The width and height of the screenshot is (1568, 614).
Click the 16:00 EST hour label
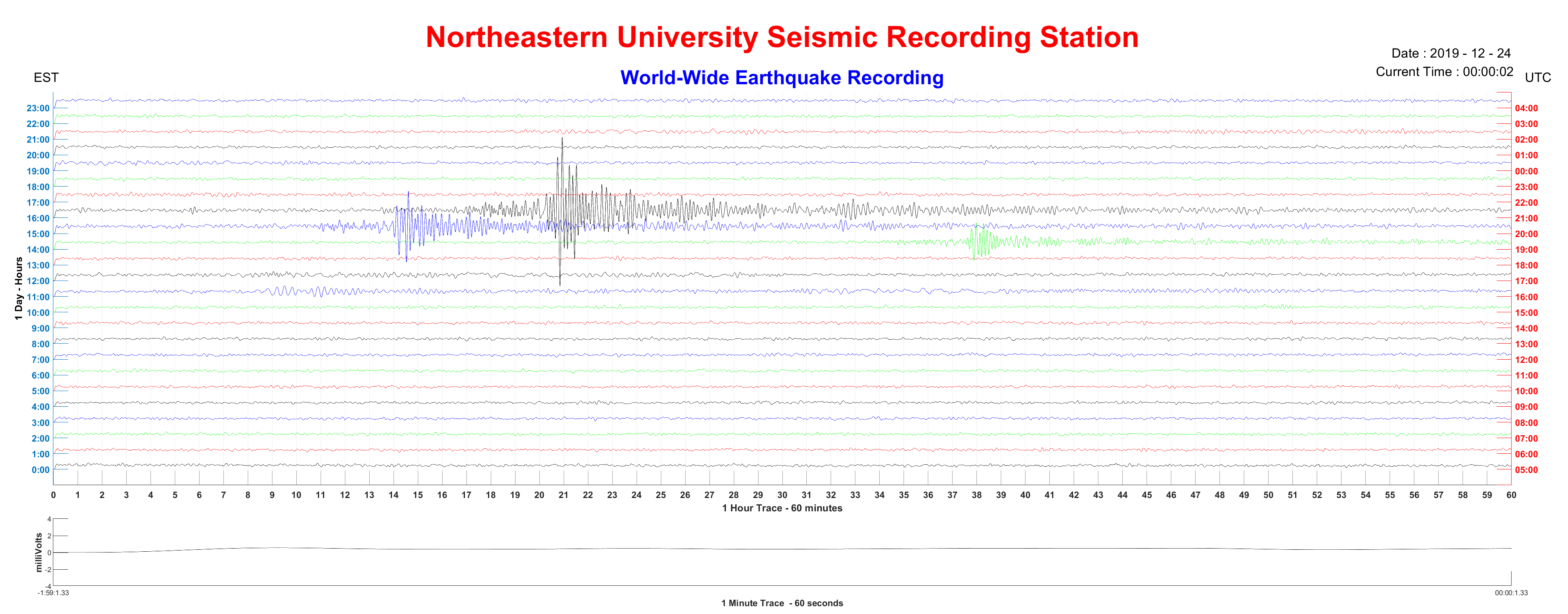pos(38,219)
